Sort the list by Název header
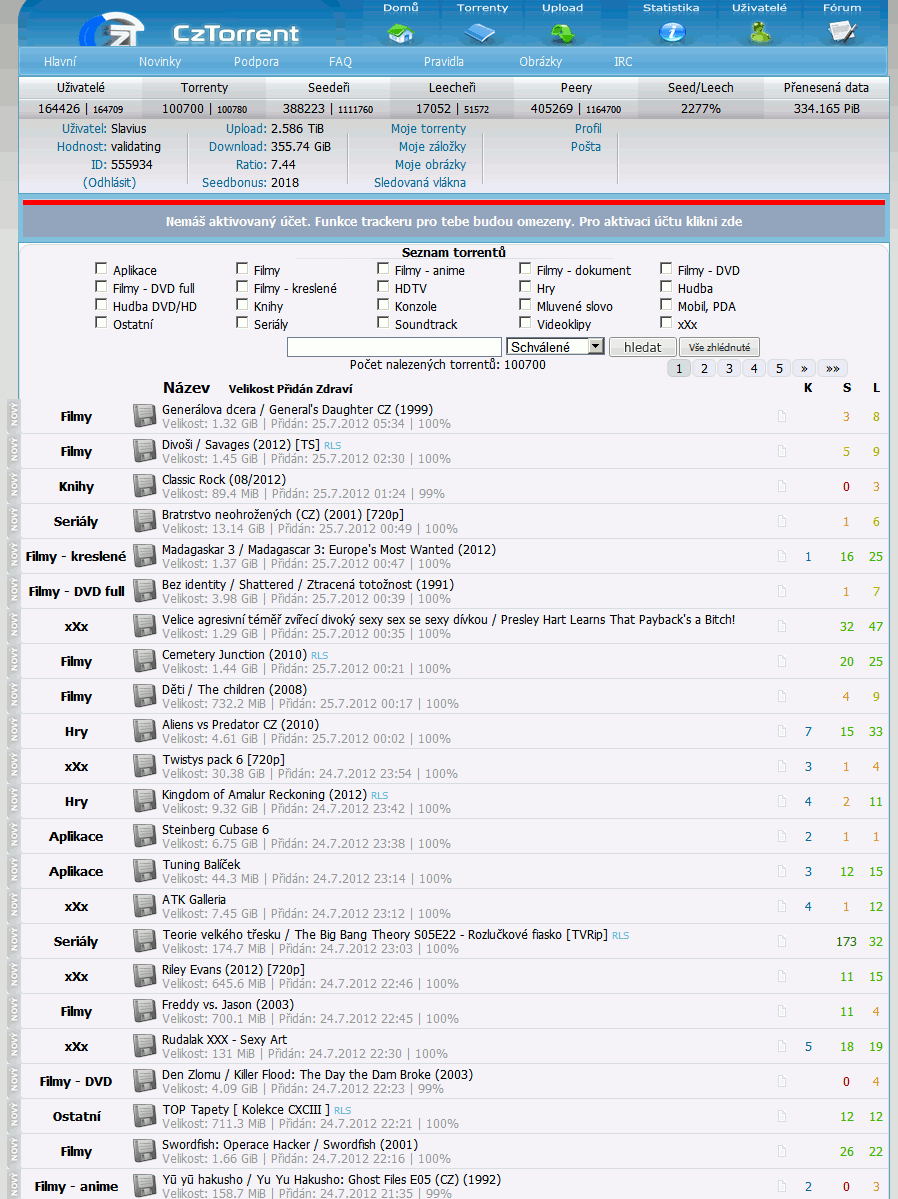This screenshot has width=898, height=1199. (x=186, y=388)
